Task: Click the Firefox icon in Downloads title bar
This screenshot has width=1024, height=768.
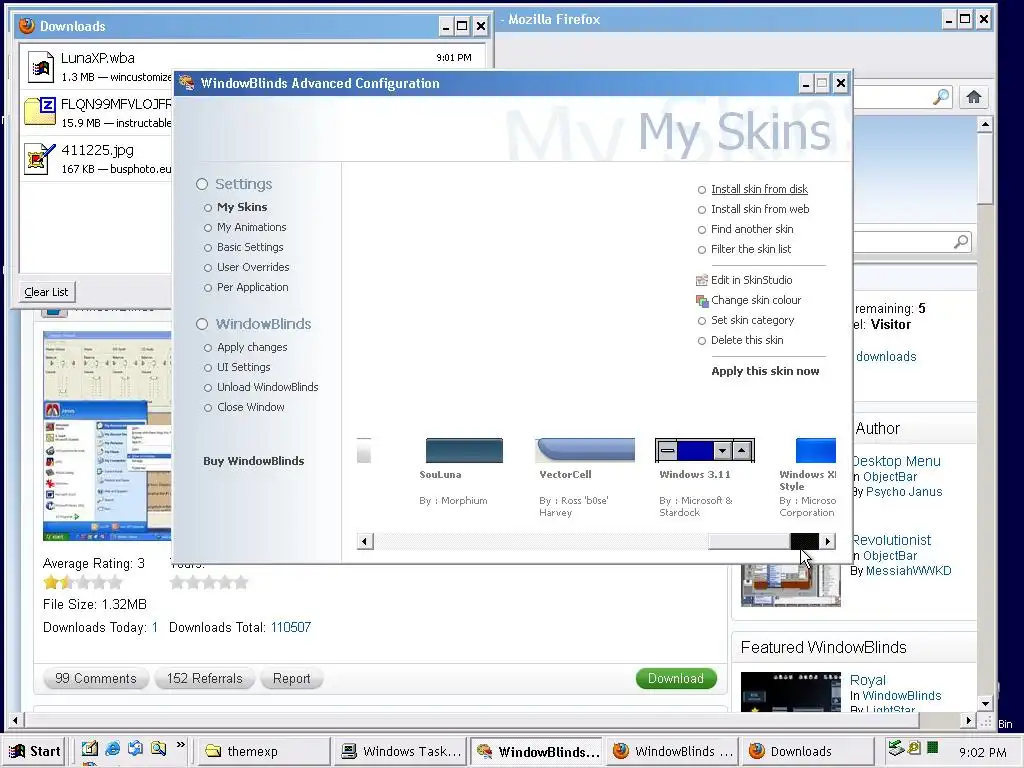Action: (x=26, y=25)
